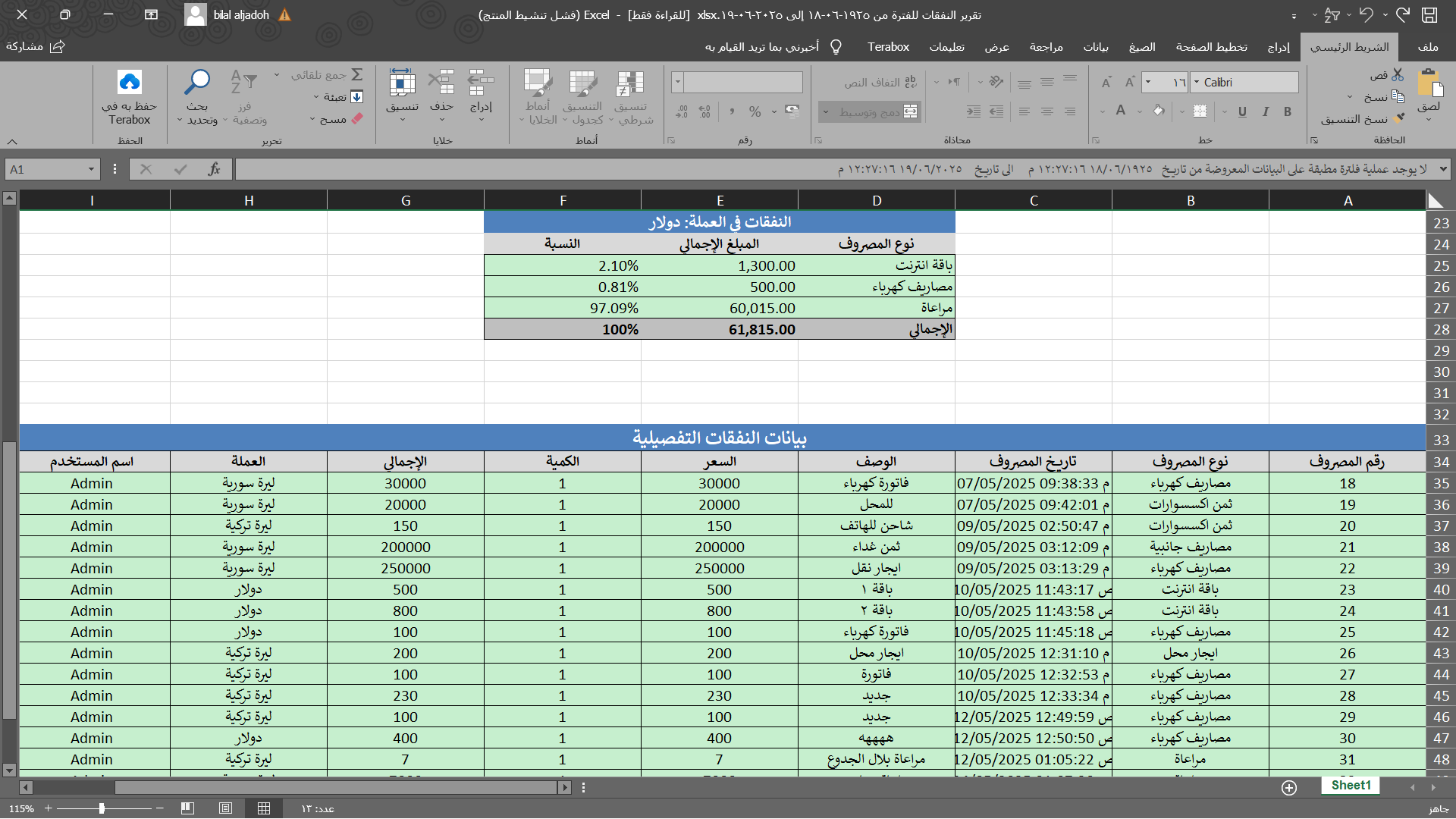Switch to Page Layout view in status bar
This screenshot has height=819, width=1456.
pos(225,808)
